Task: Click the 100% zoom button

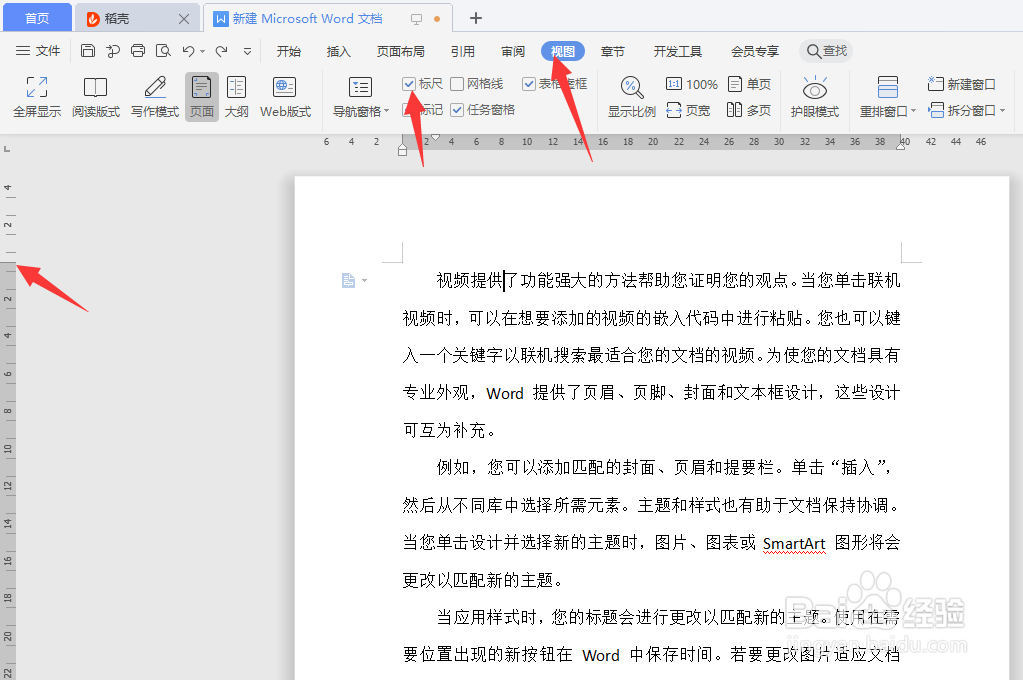Action: tap(691, 85)
